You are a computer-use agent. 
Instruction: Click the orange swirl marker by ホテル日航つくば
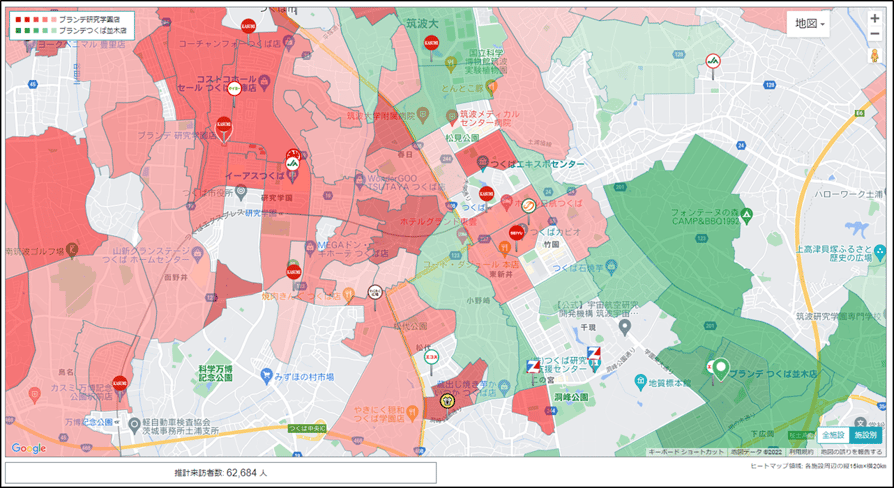coord(529,205)
